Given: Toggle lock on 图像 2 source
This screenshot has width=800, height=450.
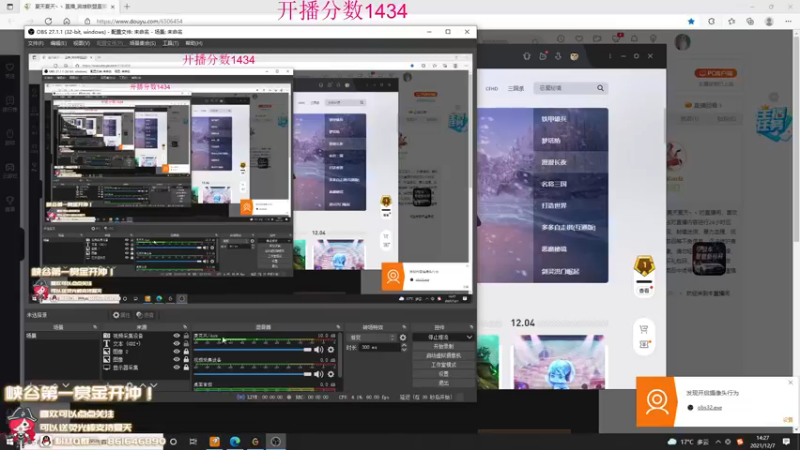Looking at the screenshot, I should pos(186,352).
